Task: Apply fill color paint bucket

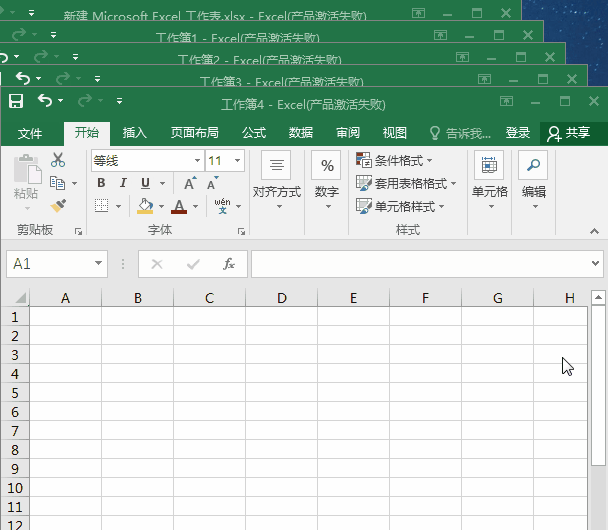Action: [145, 206]
